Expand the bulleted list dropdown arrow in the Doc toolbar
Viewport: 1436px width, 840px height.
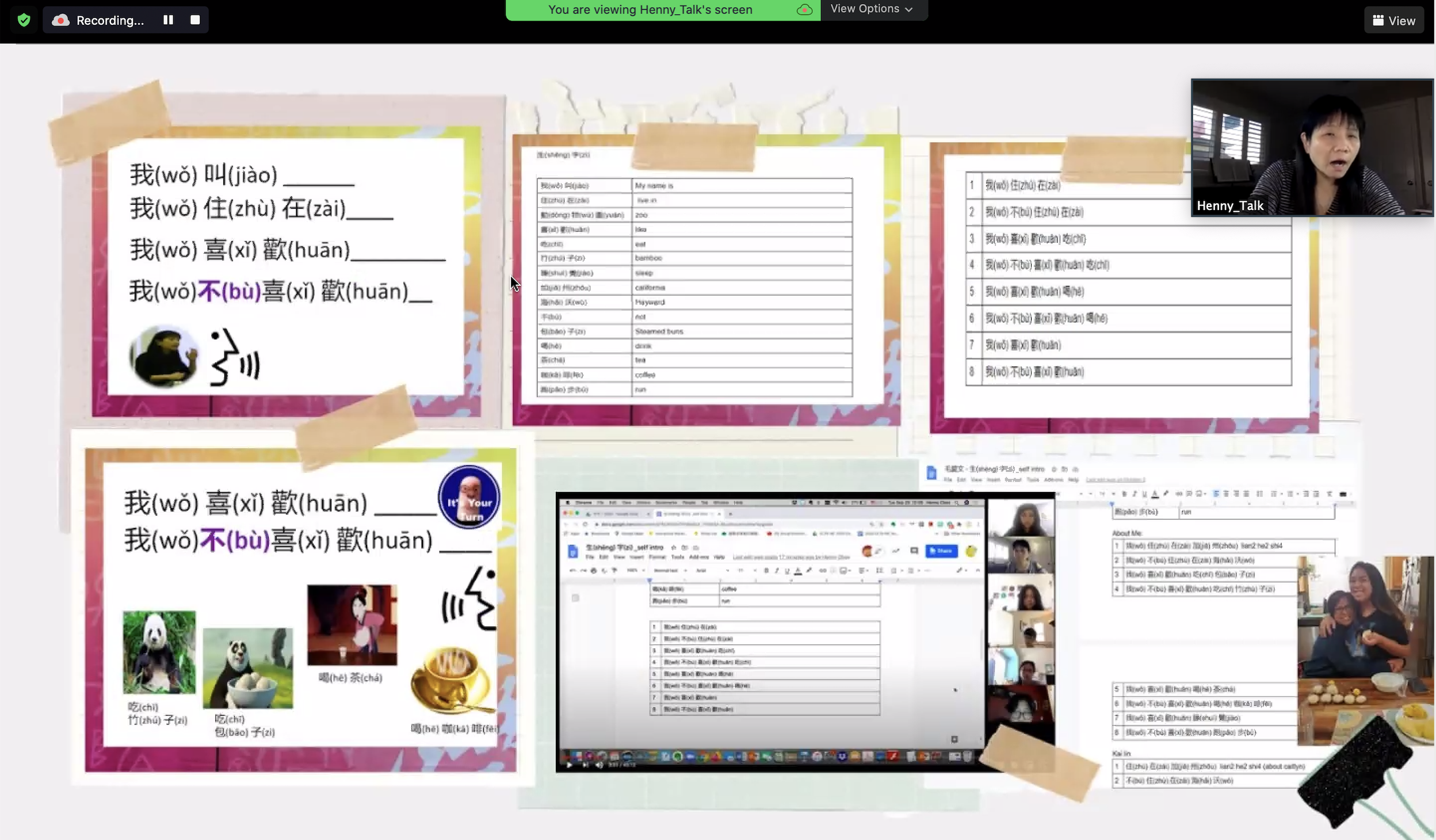point(1298,494)
